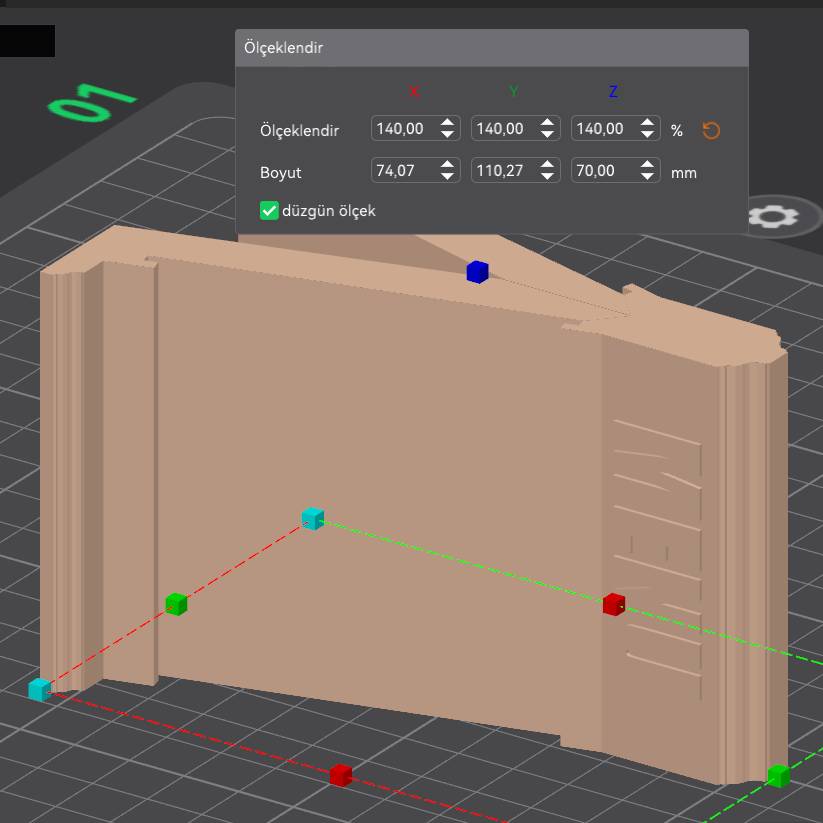Click the cyan scale handle at the model's bottom corner
This screenshot has width=823, height=823.
pyautogui.click(x=39, y=690)
